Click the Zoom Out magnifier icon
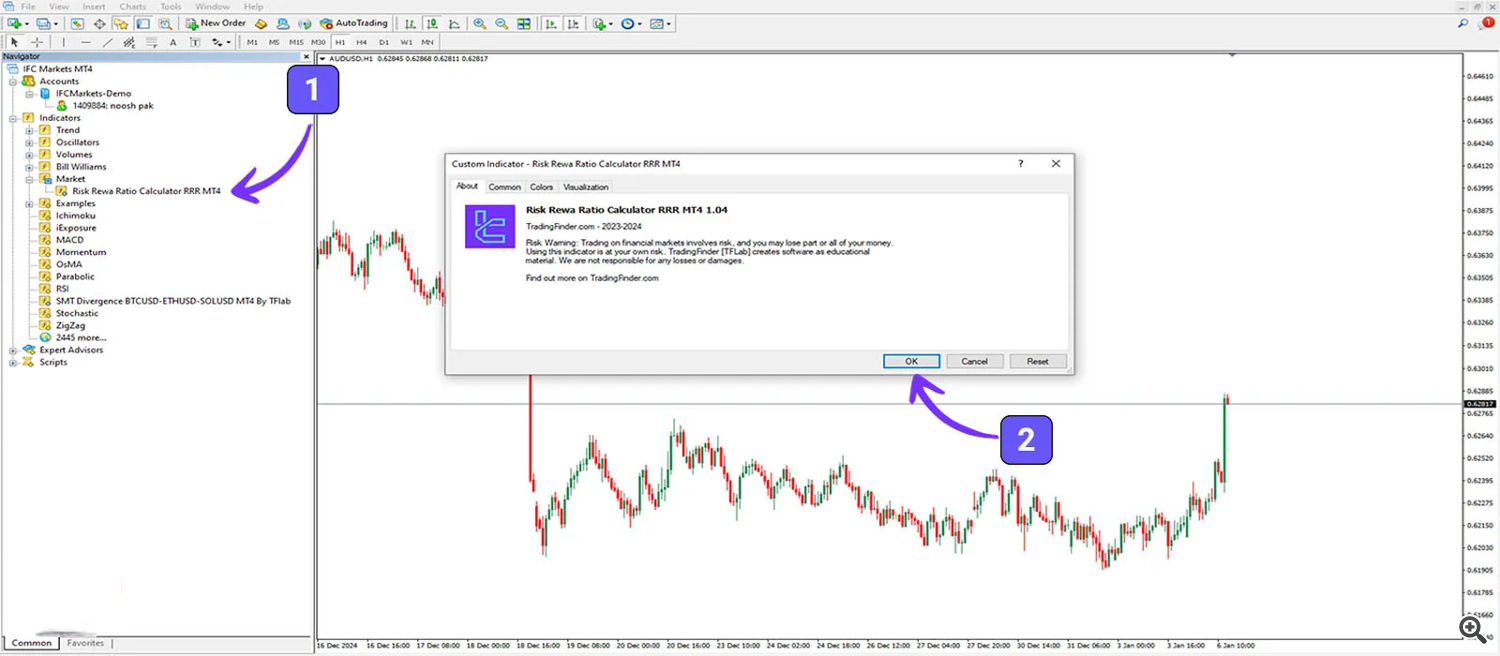Viewport: 1500px width, 656px height. pos(502,23)
